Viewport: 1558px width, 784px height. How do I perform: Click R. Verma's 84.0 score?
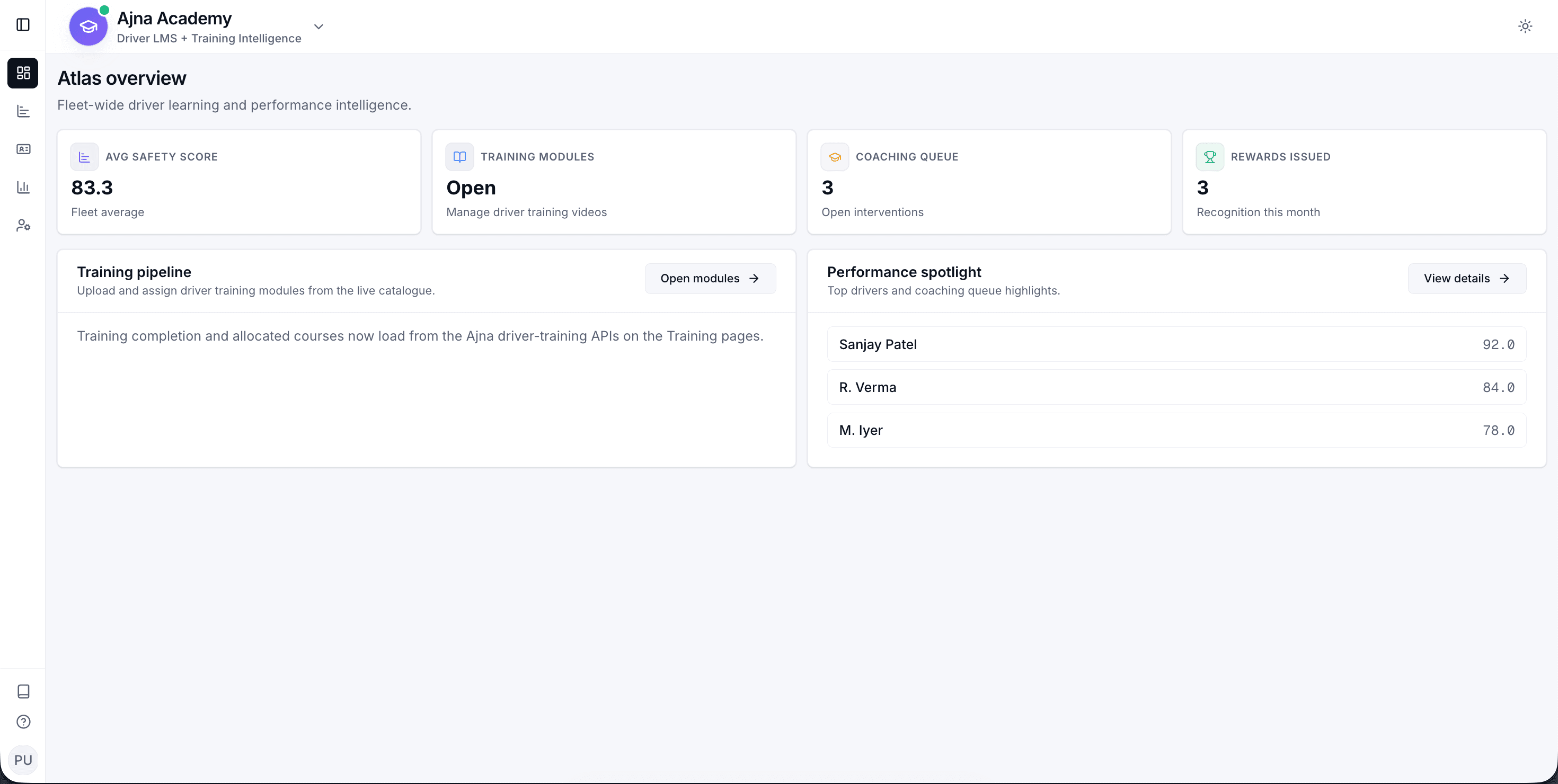tap(1498, 387)
